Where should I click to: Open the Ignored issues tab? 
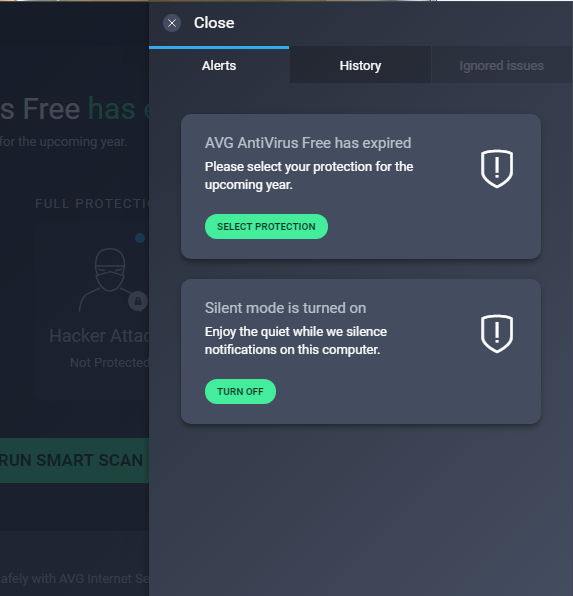pos(502,65)
